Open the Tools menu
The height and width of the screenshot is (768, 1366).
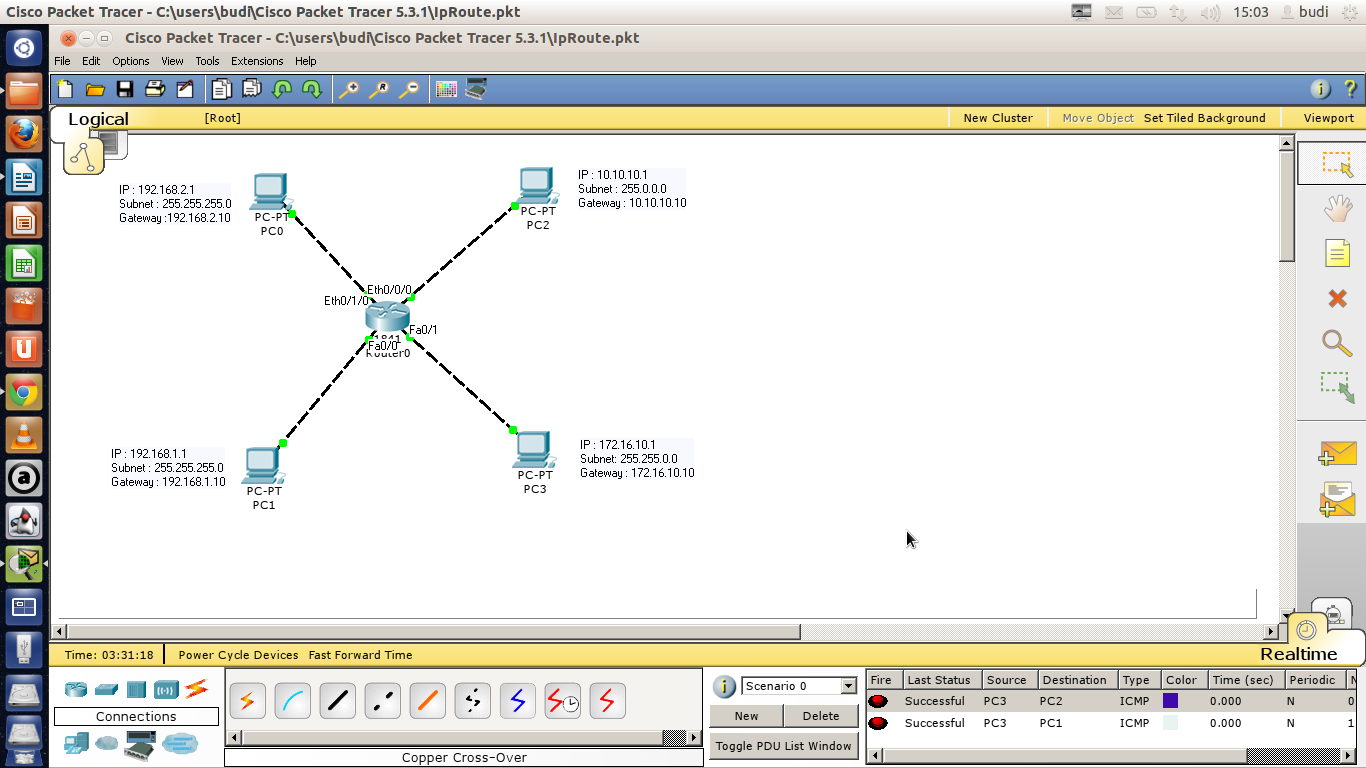207,61
